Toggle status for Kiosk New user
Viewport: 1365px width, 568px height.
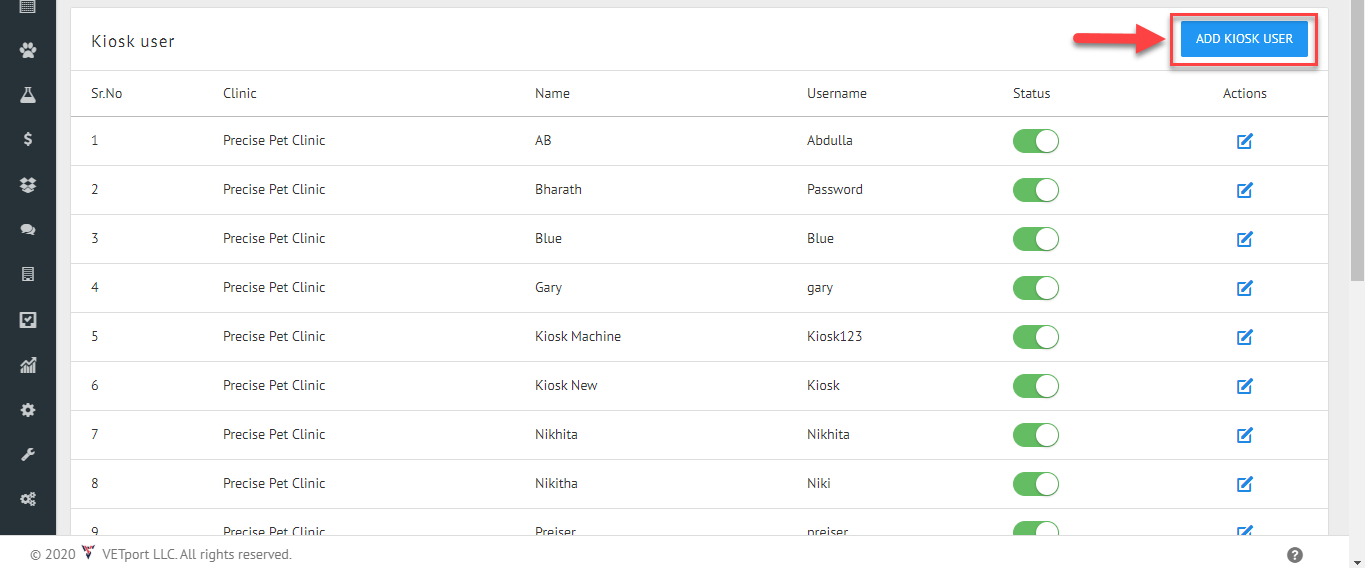1035,386
